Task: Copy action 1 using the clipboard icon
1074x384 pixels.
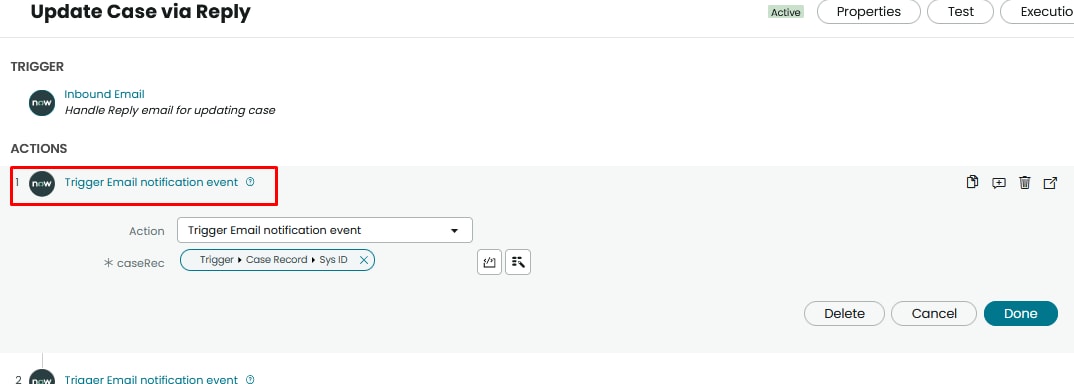Action: click(972, 182)
